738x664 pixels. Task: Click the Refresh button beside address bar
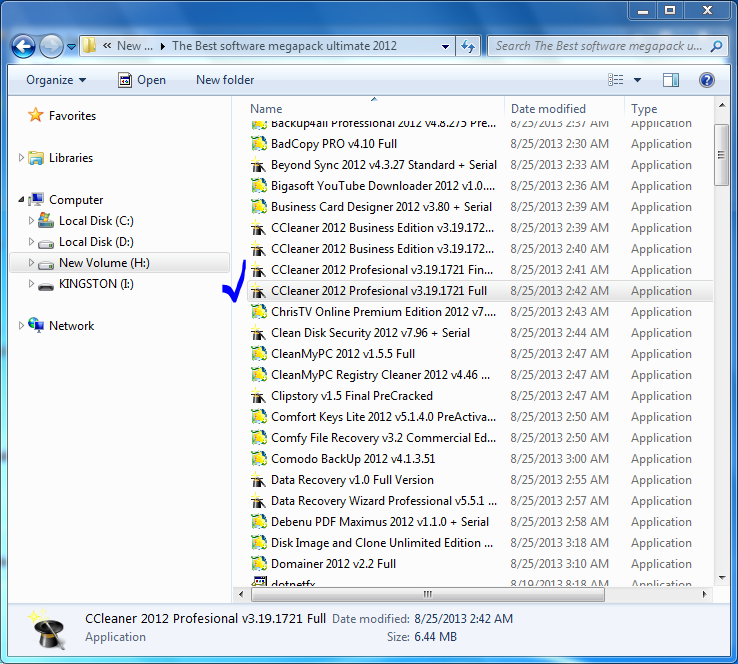pos(468,46)
